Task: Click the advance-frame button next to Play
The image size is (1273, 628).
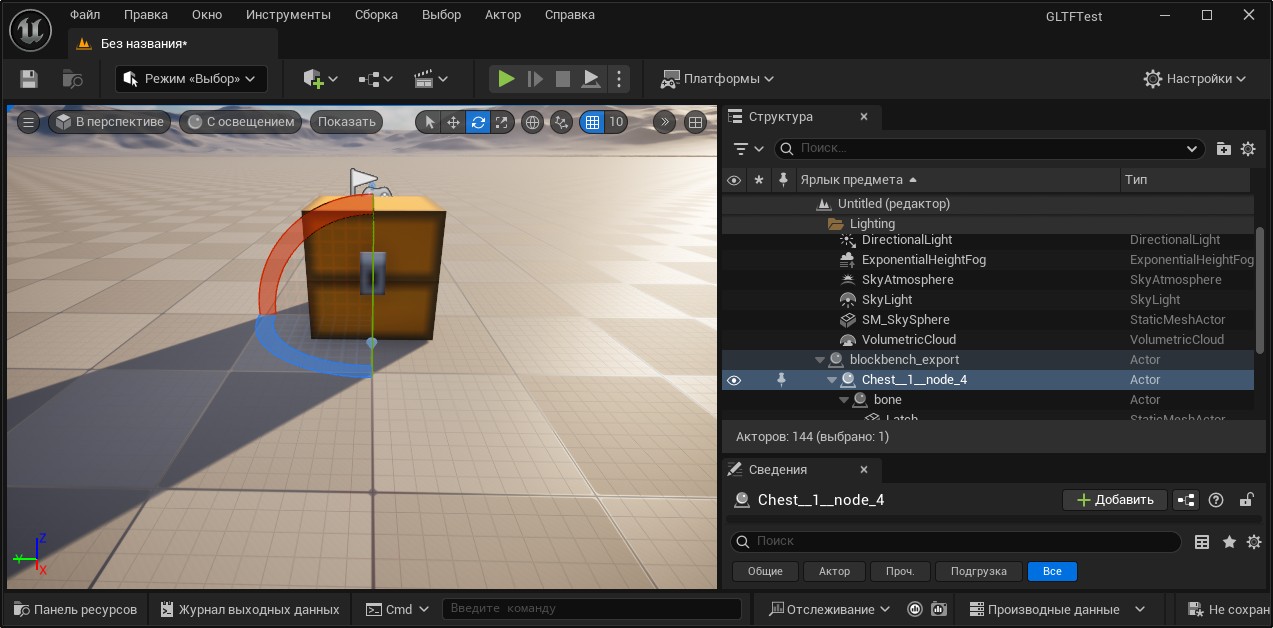Action: [x=535, y=78]
